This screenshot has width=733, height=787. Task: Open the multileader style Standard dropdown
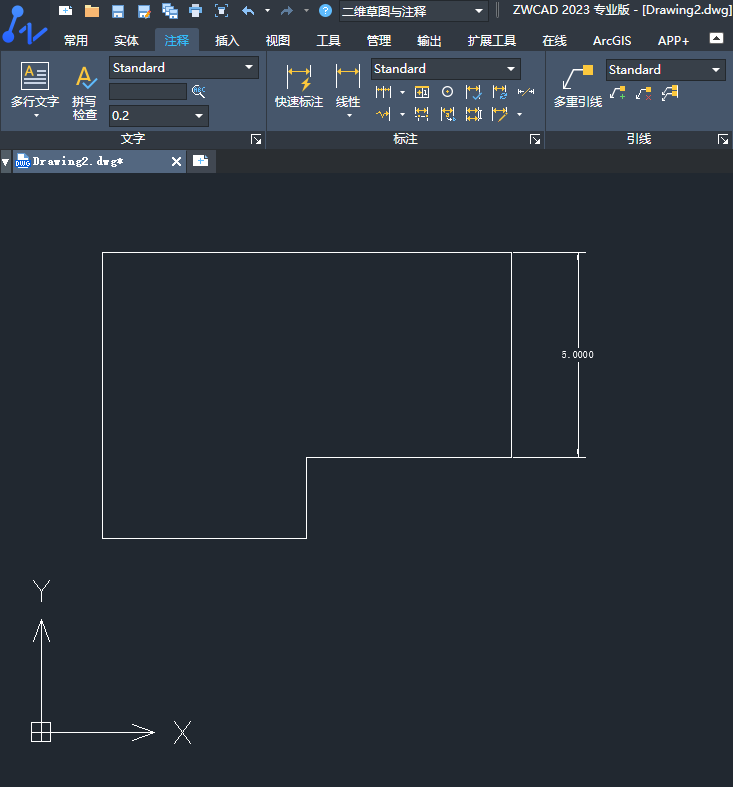pyautogui.click(x=666, y=70)
